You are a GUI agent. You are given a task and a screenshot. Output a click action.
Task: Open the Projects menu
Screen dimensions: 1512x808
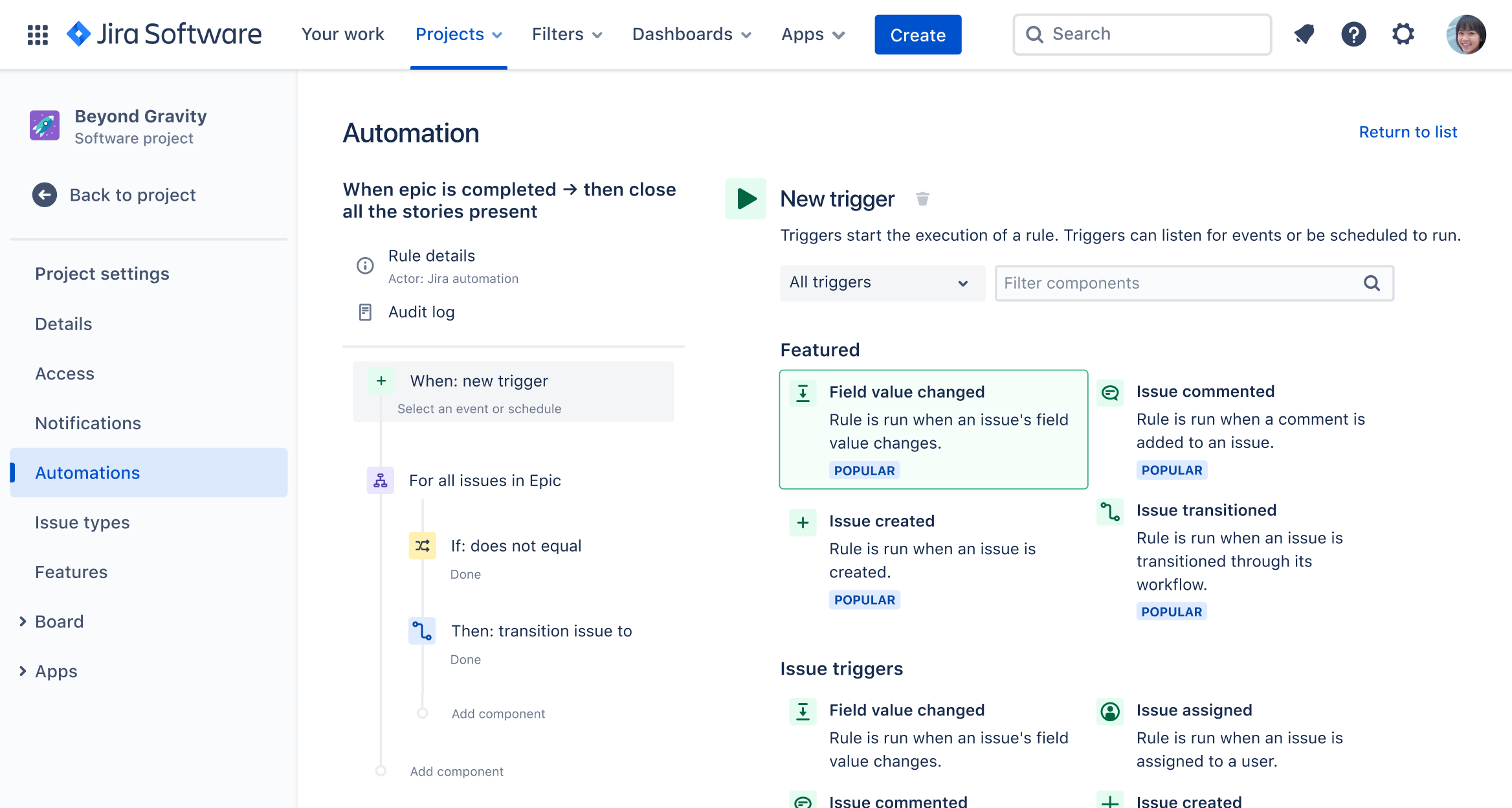458,34
